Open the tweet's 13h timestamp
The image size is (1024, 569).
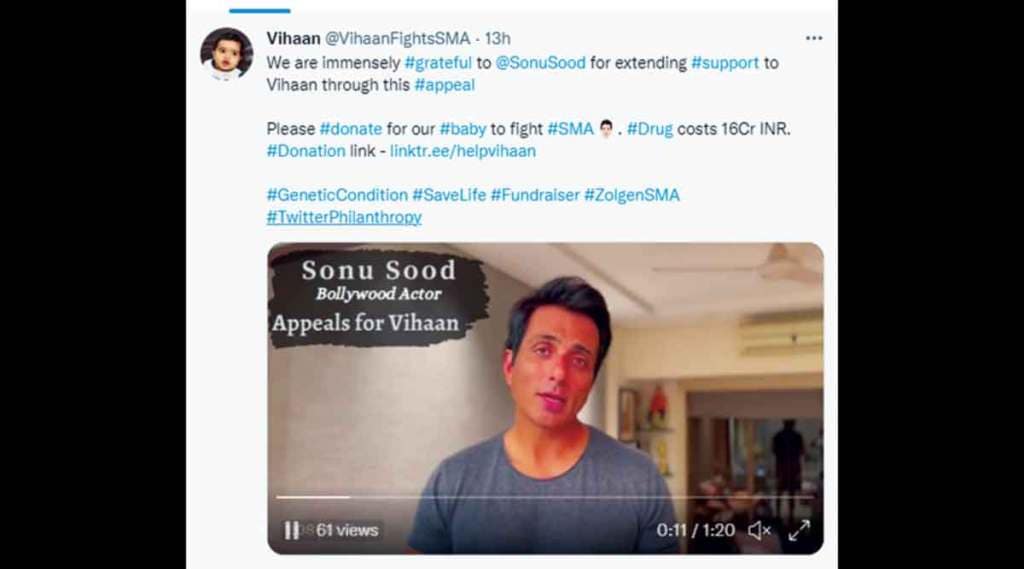497,38
